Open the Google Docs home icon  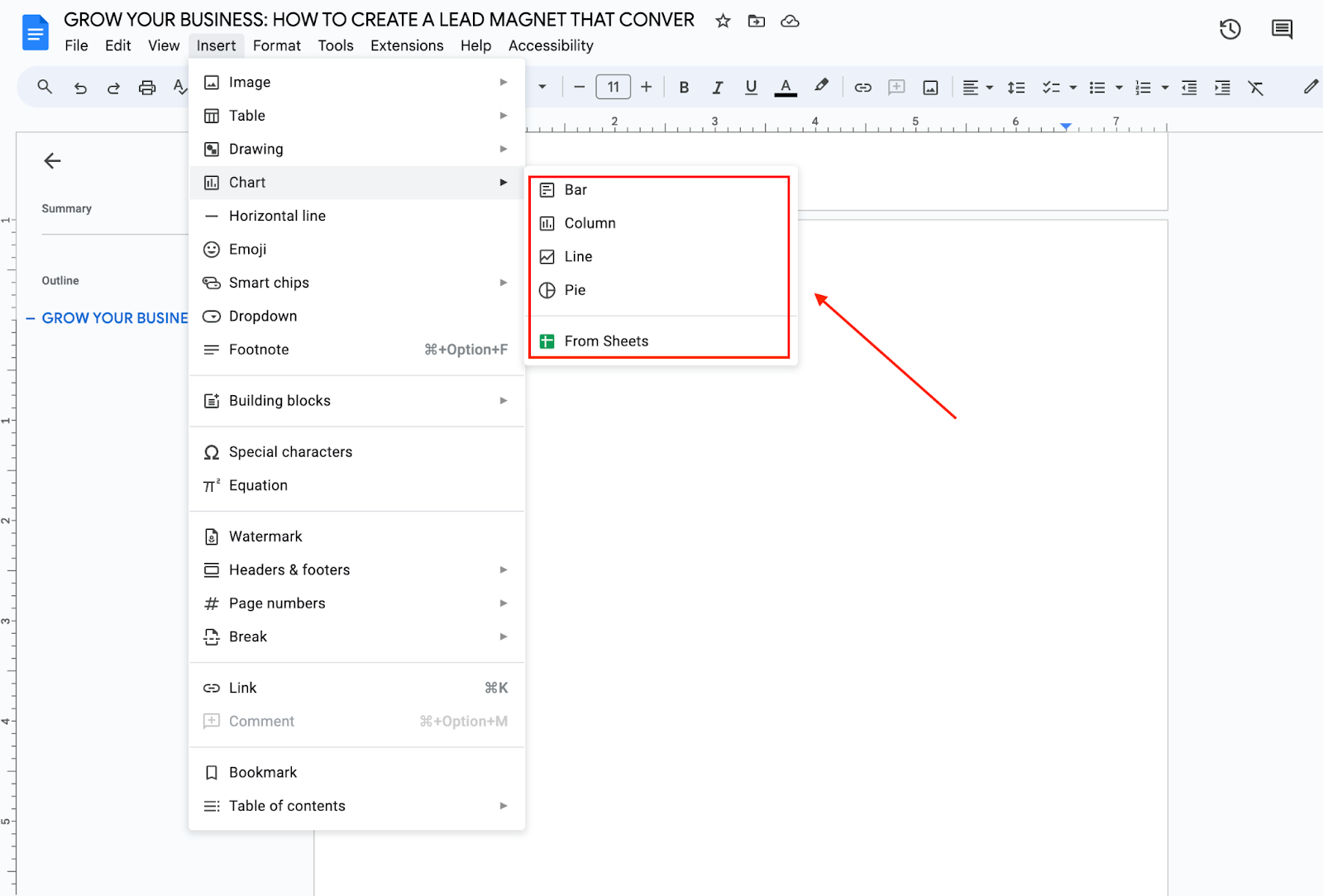[x=35, y=33]
